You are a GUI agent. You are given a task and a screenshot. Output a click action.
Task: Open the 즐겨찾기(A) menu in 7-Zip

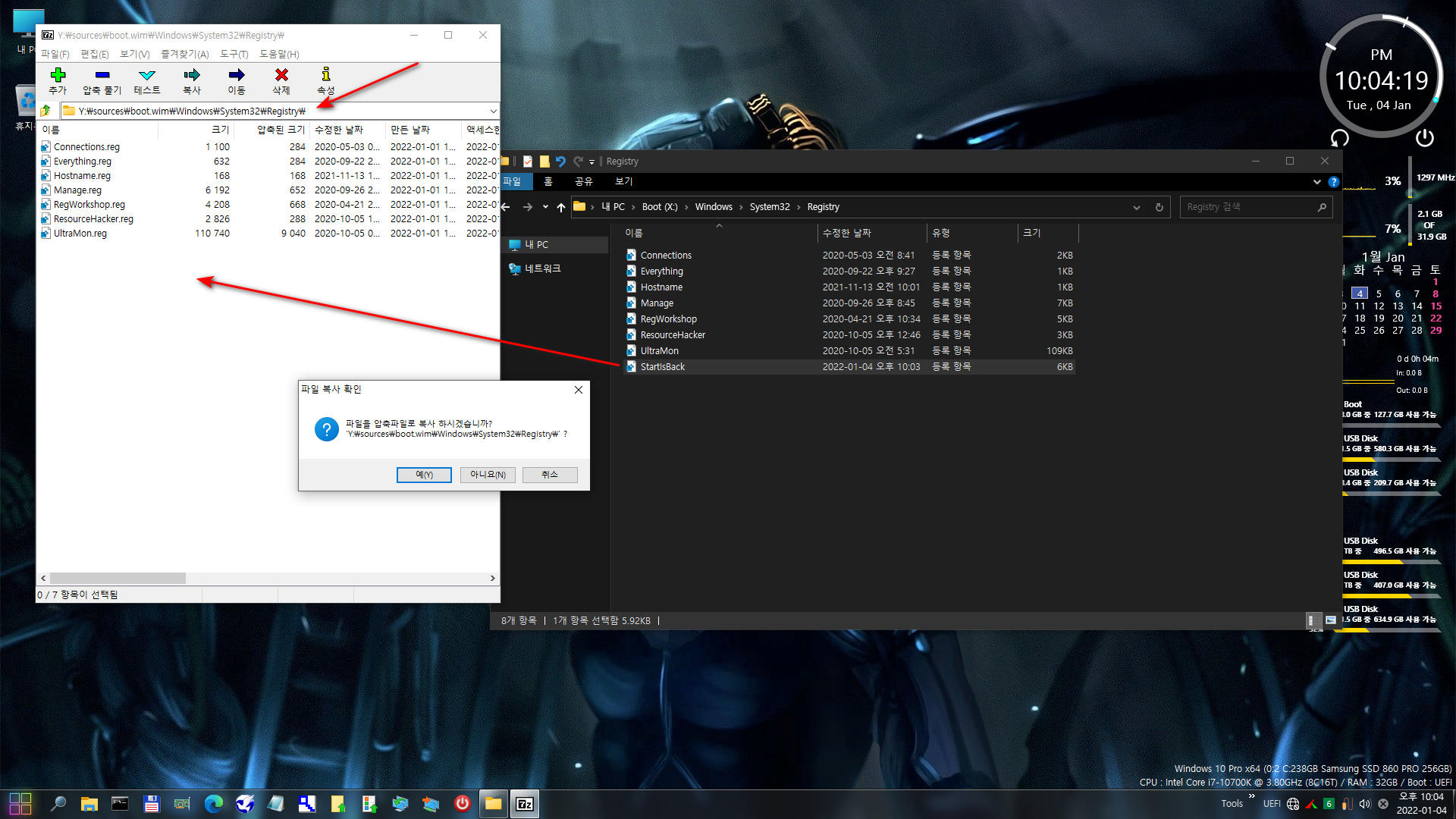(x=185, y=54)
